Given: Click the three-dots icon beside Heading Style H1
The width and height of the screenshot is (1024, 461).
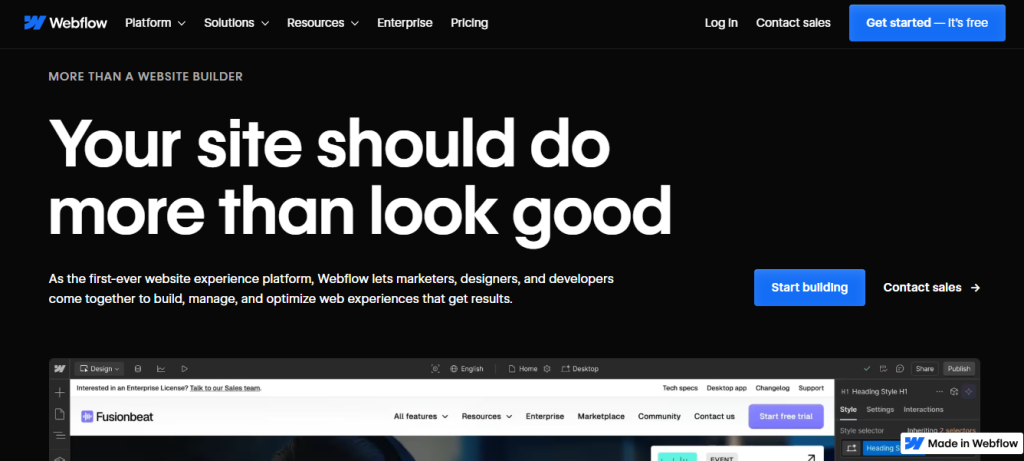Looking at the screenshot, I should pyautogui.click(x=939, y=392).
